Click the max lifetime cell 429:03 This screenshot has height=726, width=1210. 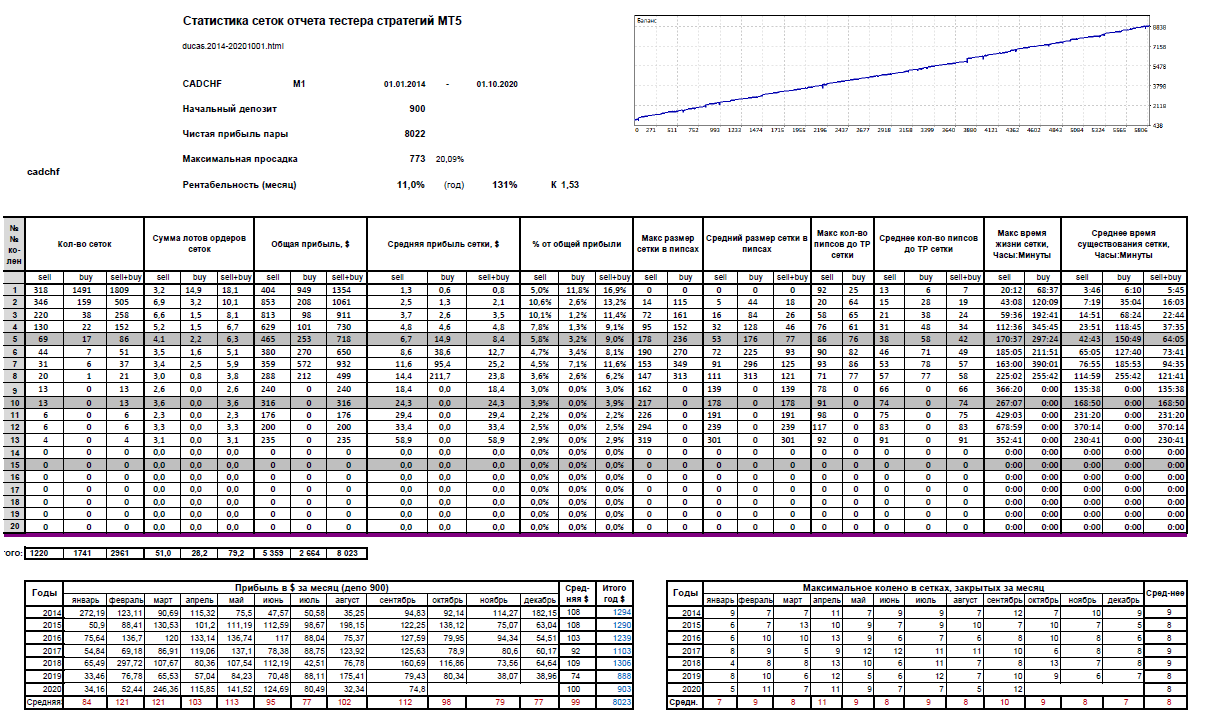tap(1002, 415)
